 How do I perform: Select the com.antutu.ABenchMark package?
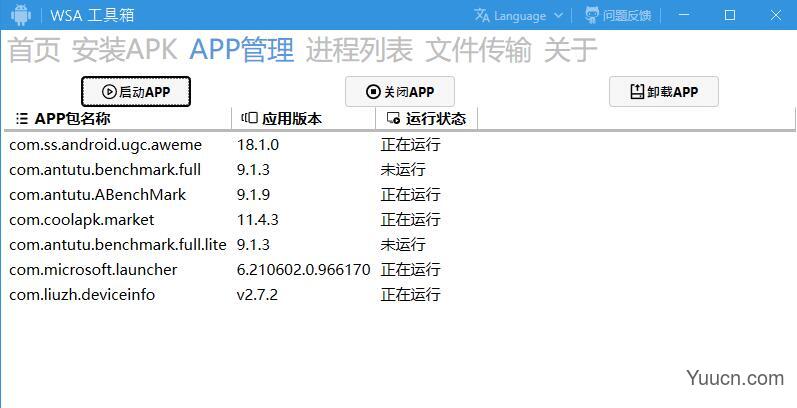97,194
